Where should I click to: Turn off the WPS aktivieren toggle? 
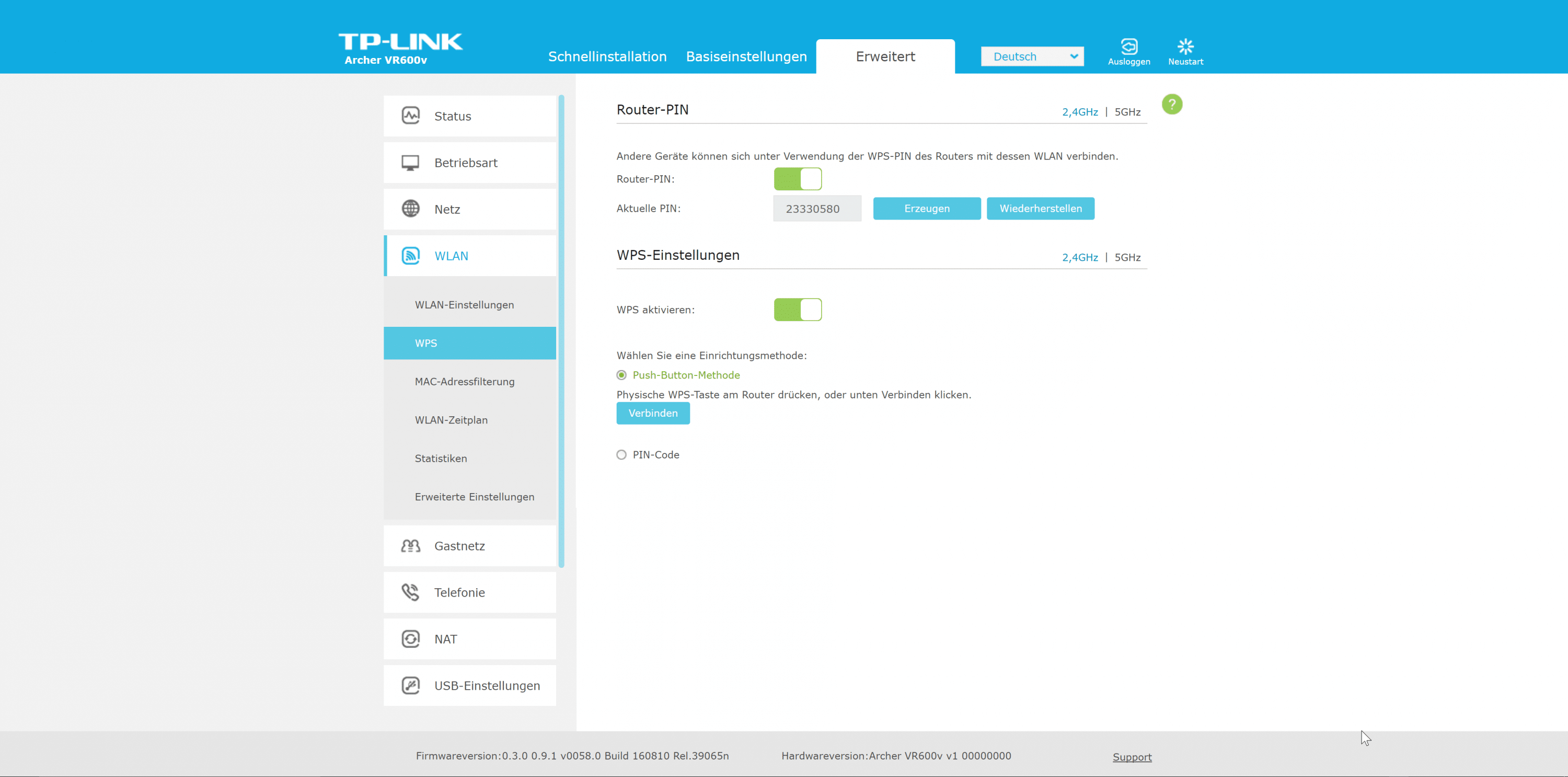[x=798, y=310]
